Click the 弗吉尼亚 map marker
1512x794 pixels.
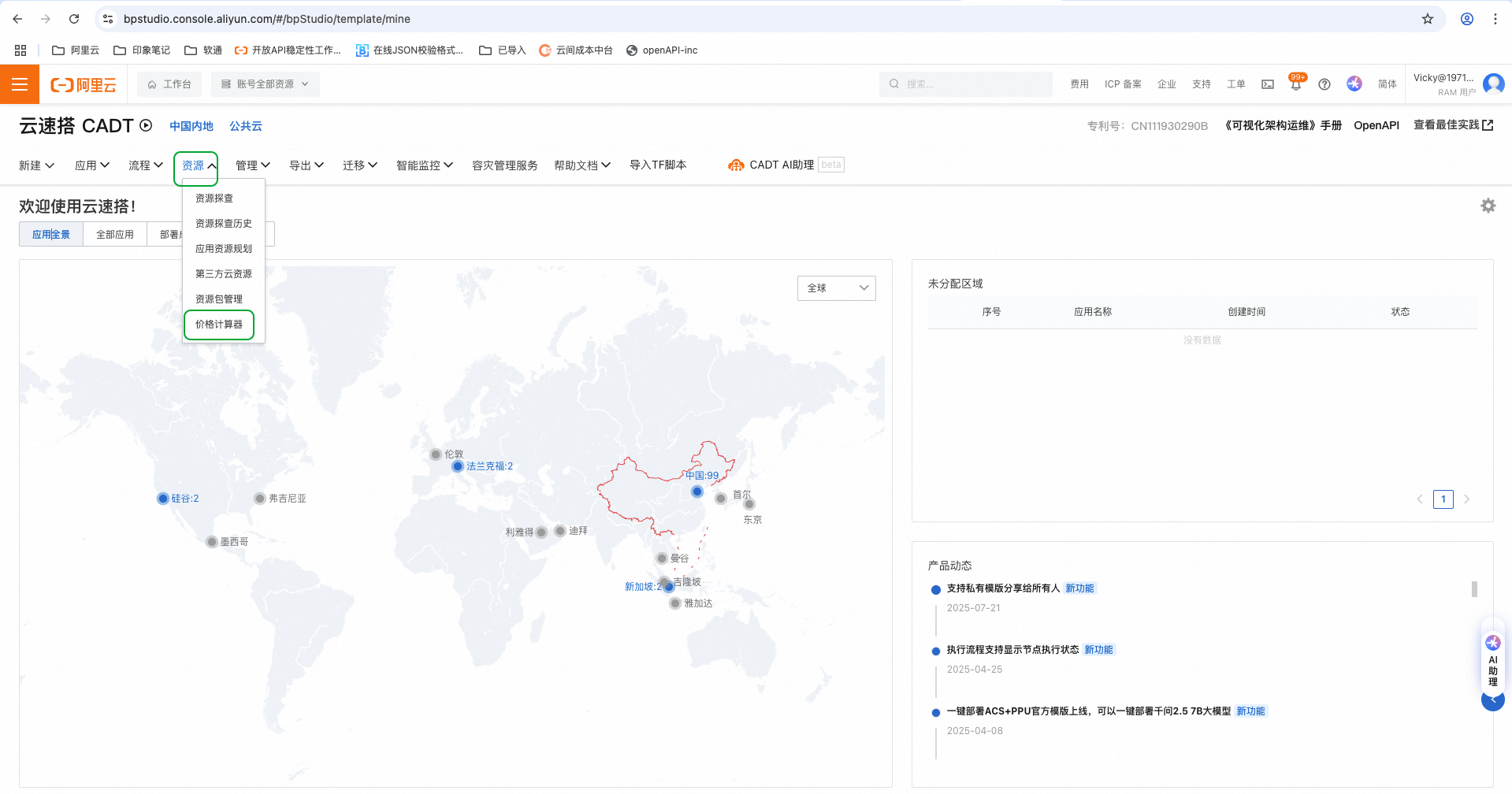(260, 499)
